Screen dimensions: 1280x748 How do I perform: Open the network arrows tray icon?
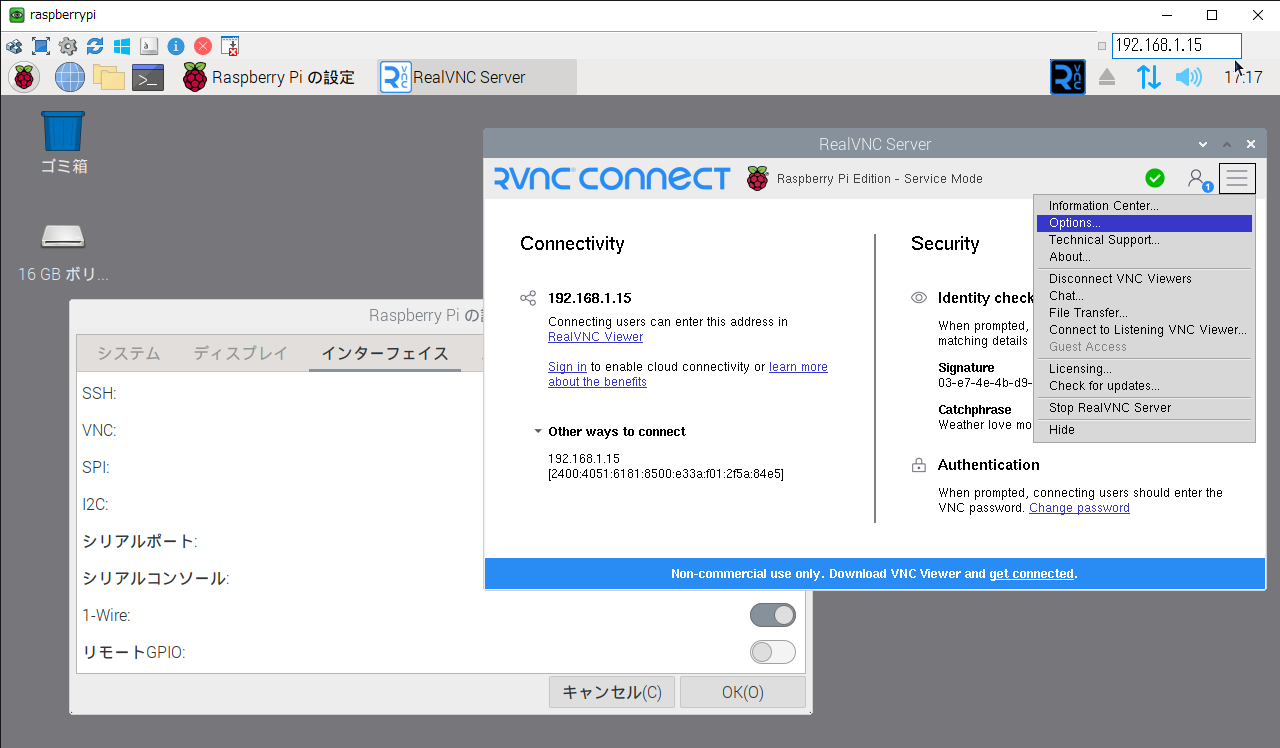[1149, 77]
